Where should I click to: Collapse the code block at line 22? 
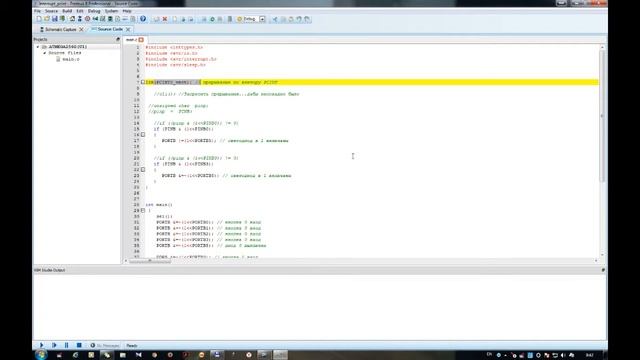143,169
